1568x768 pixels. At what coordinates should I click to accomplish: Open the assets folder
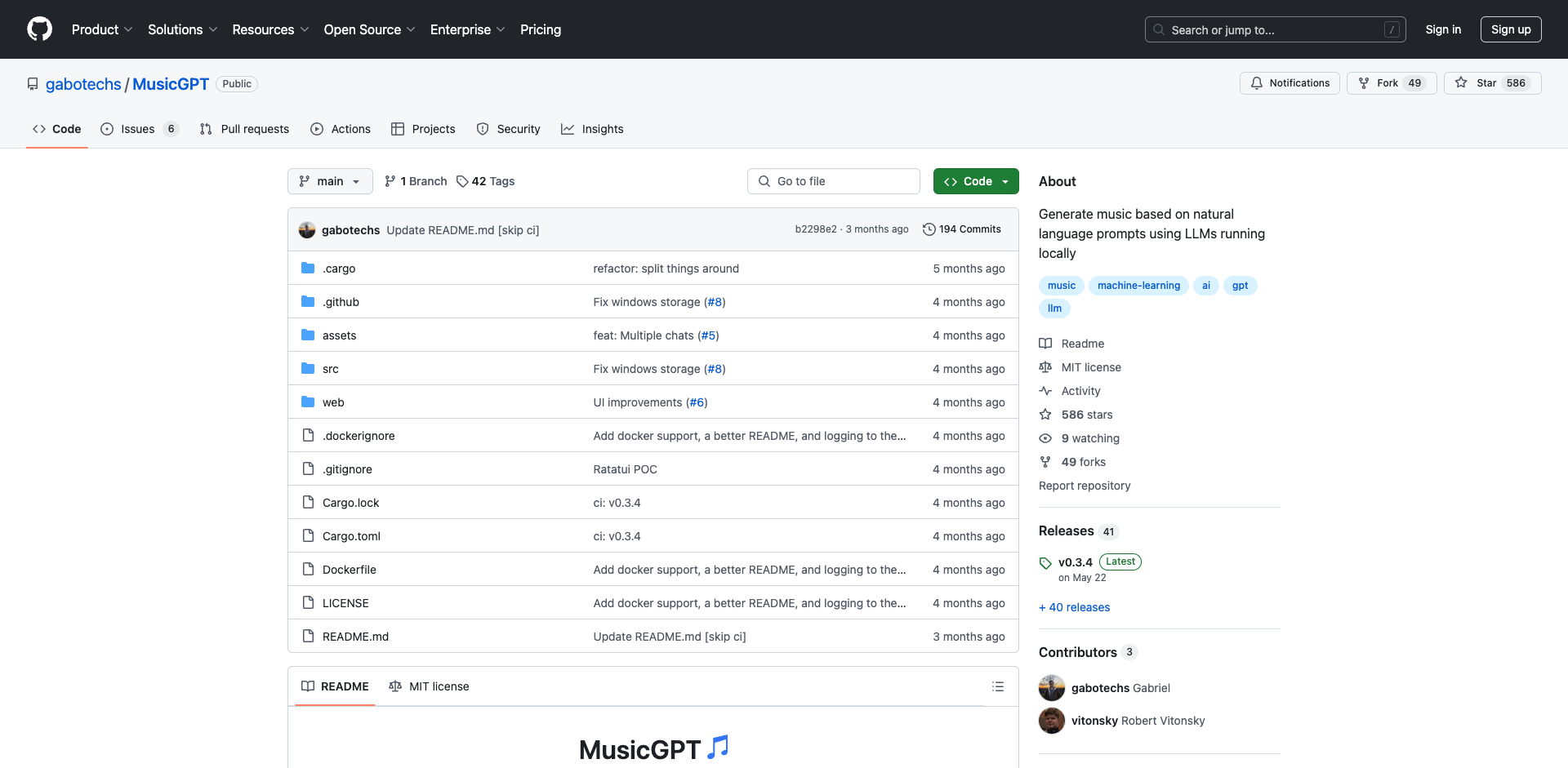[x=339, y=335]
